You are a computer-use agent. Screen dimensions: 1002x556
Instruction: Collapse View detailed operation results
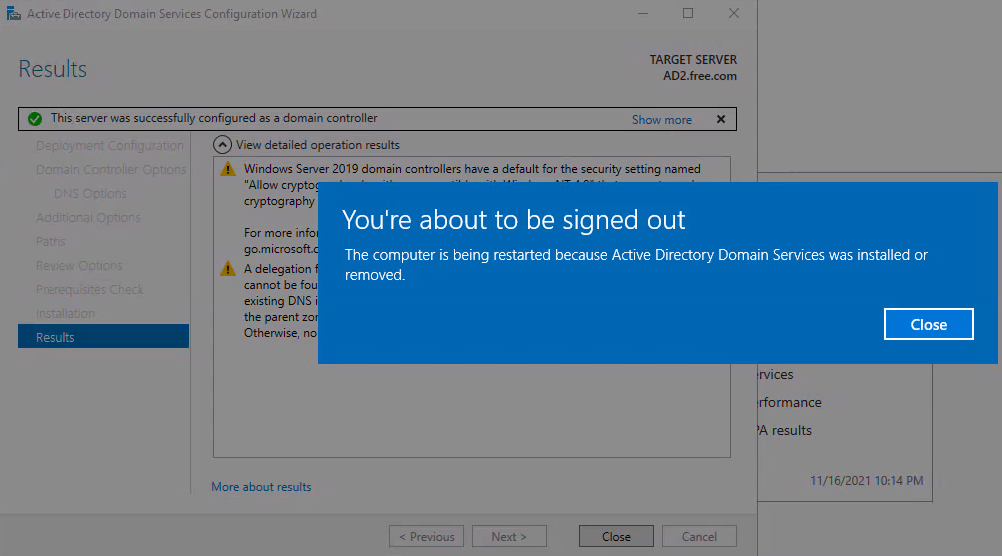222,145
